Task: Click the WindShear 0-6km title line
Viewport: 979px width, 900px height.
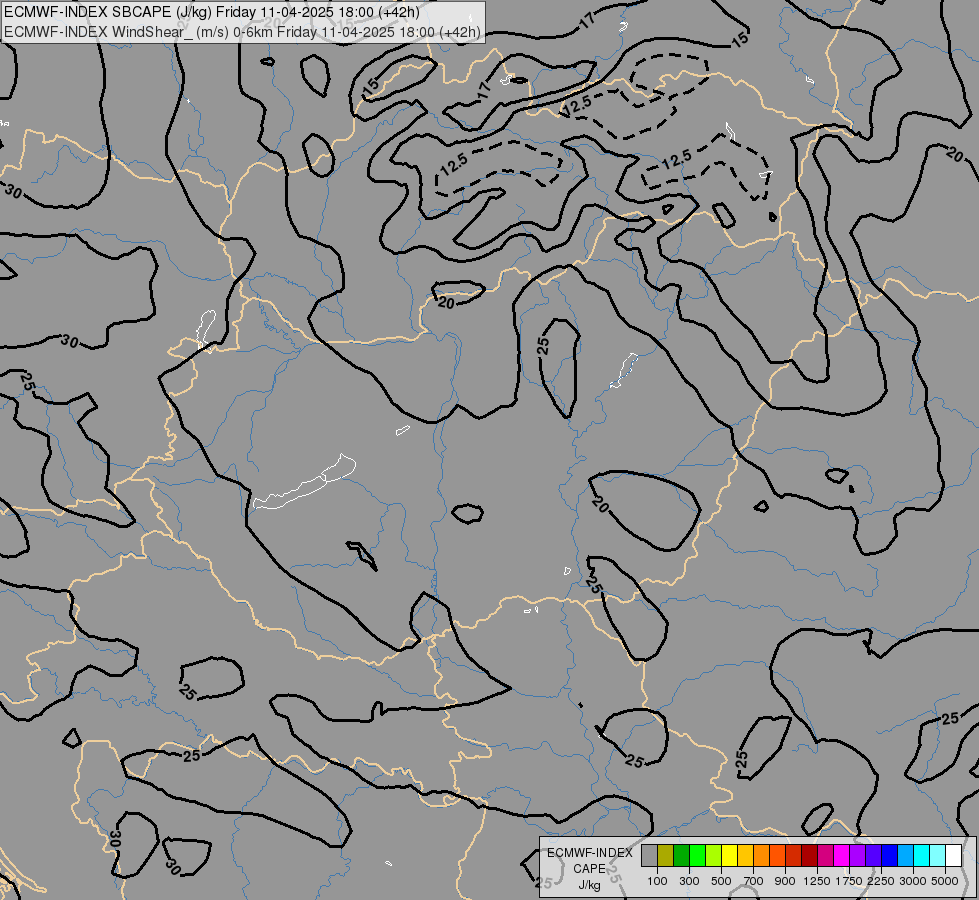Action: (x=242, y=31)
